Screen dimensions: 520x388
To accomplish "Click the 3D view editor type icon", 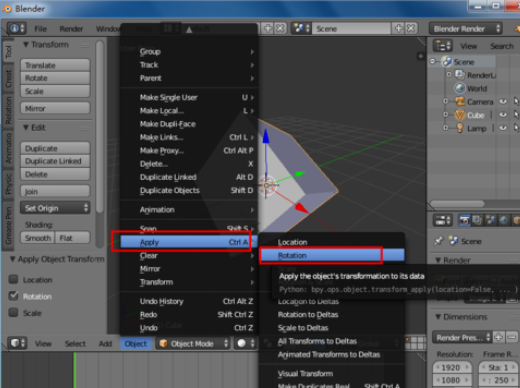I will pos(17,343).
